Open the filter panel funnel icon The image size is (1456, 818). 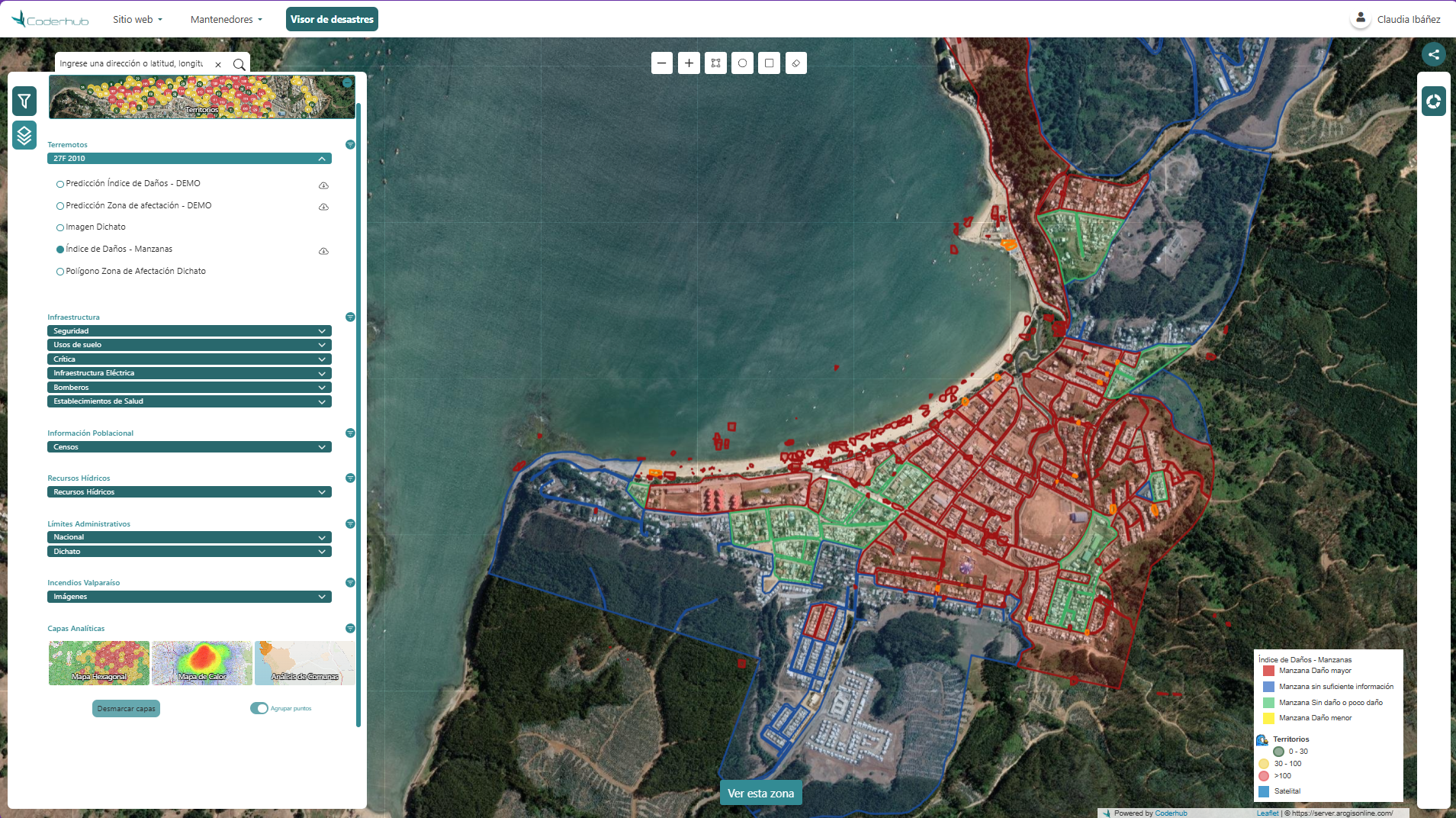[24, 101]
